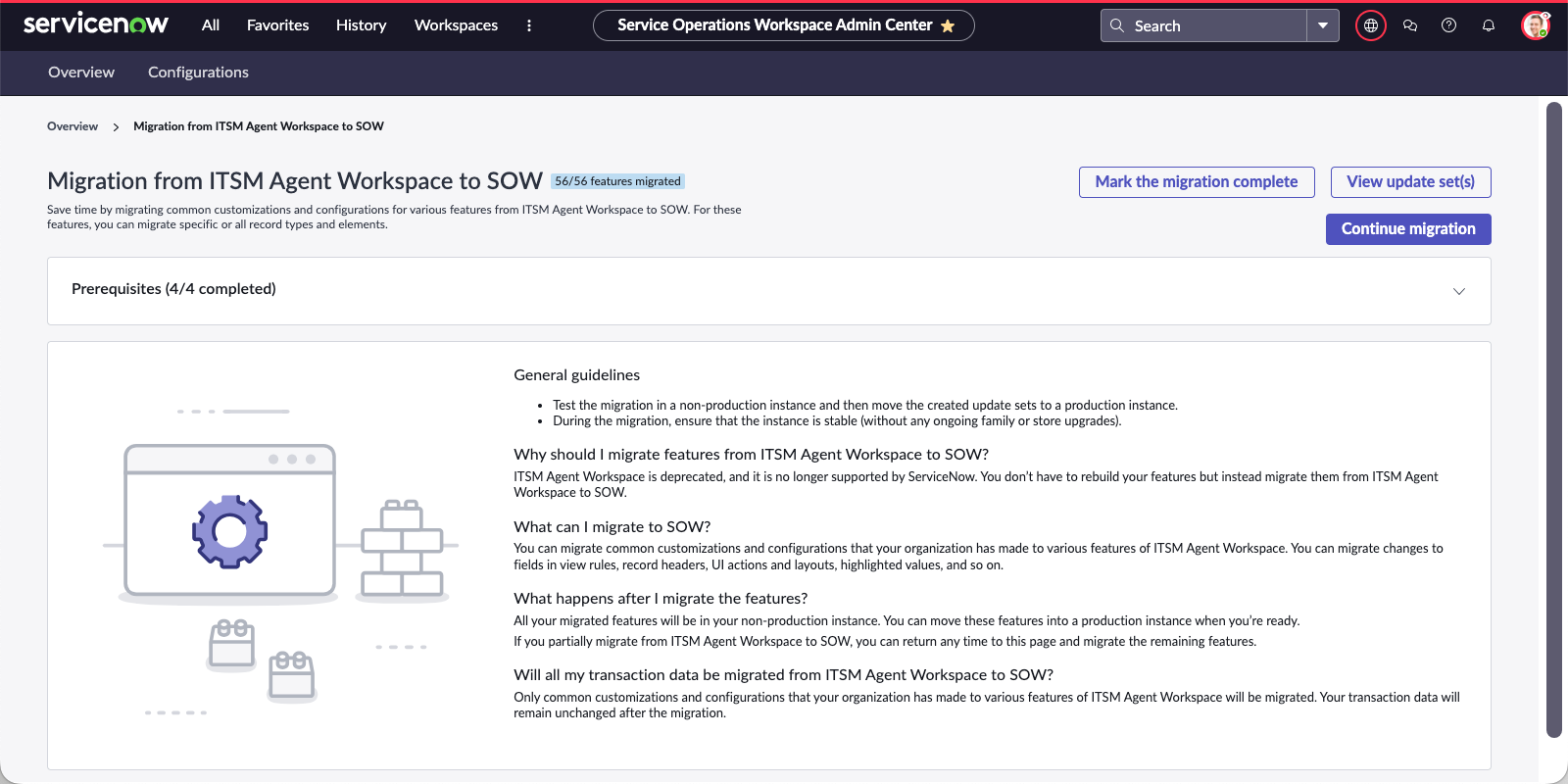Open the Workspaces menu
Screen dimensions: 1568x784
(x=456, y=25)
